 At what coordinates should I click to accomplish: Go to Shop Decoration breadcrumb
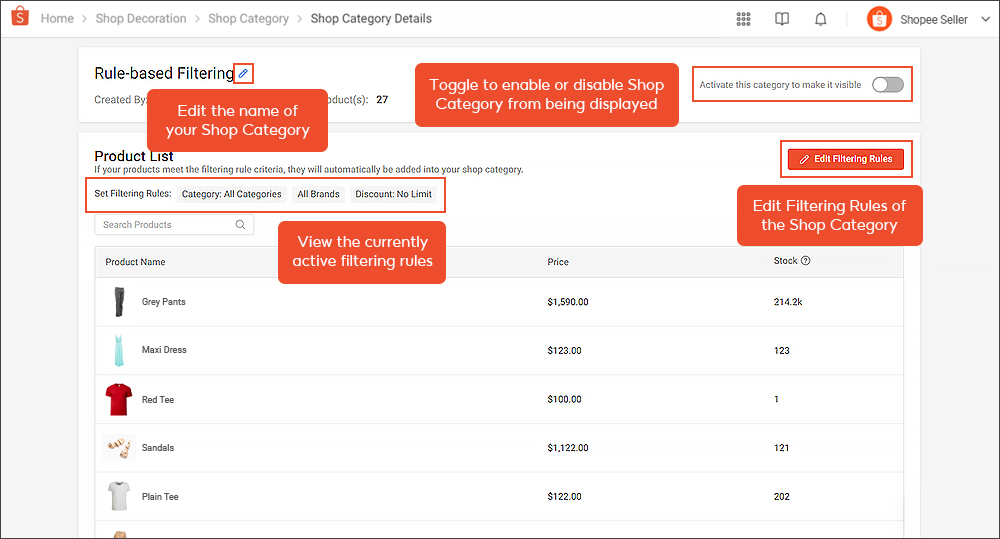pyautogui.click(x=141, y=18)
